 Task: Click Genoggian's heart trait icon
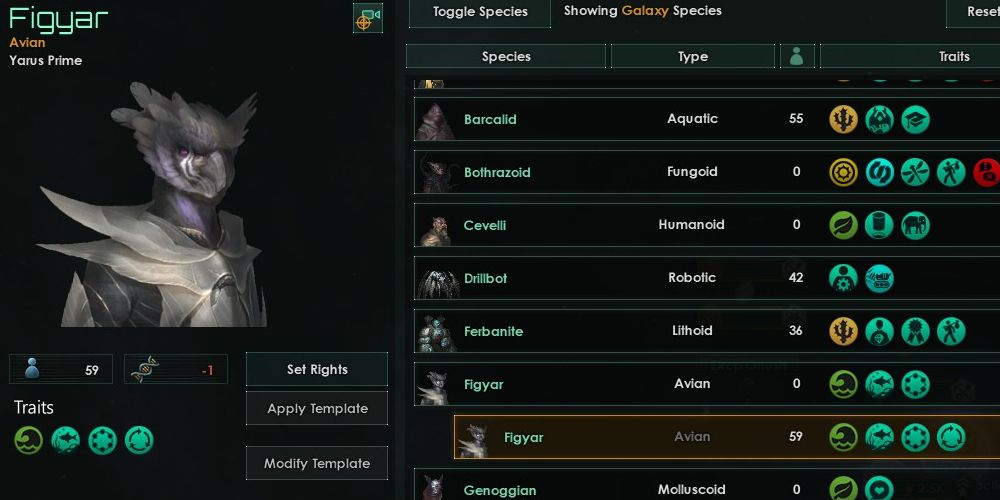click(879, 489)
